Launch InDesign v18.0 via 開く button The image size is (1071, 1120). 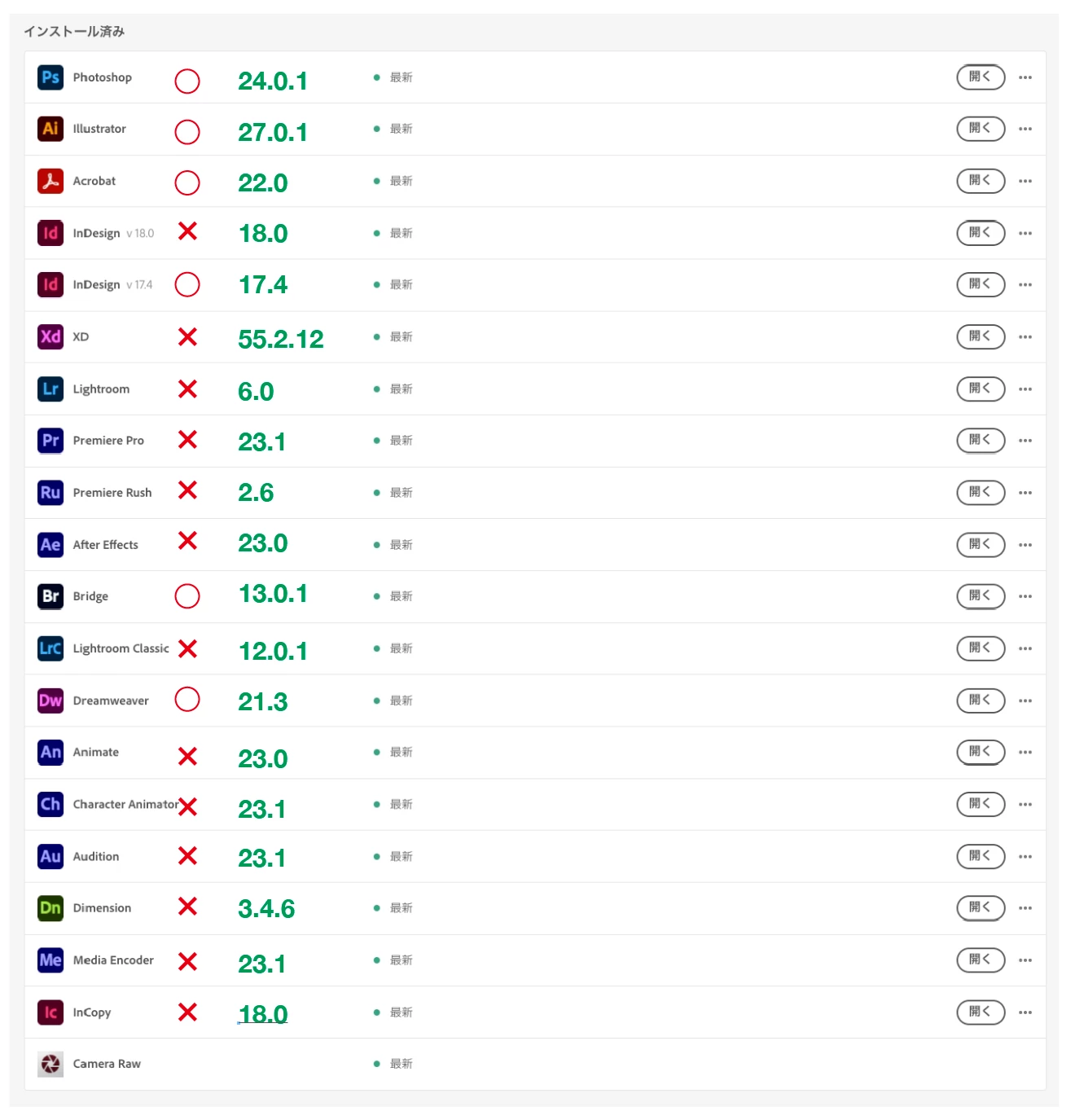click(981, 233)
